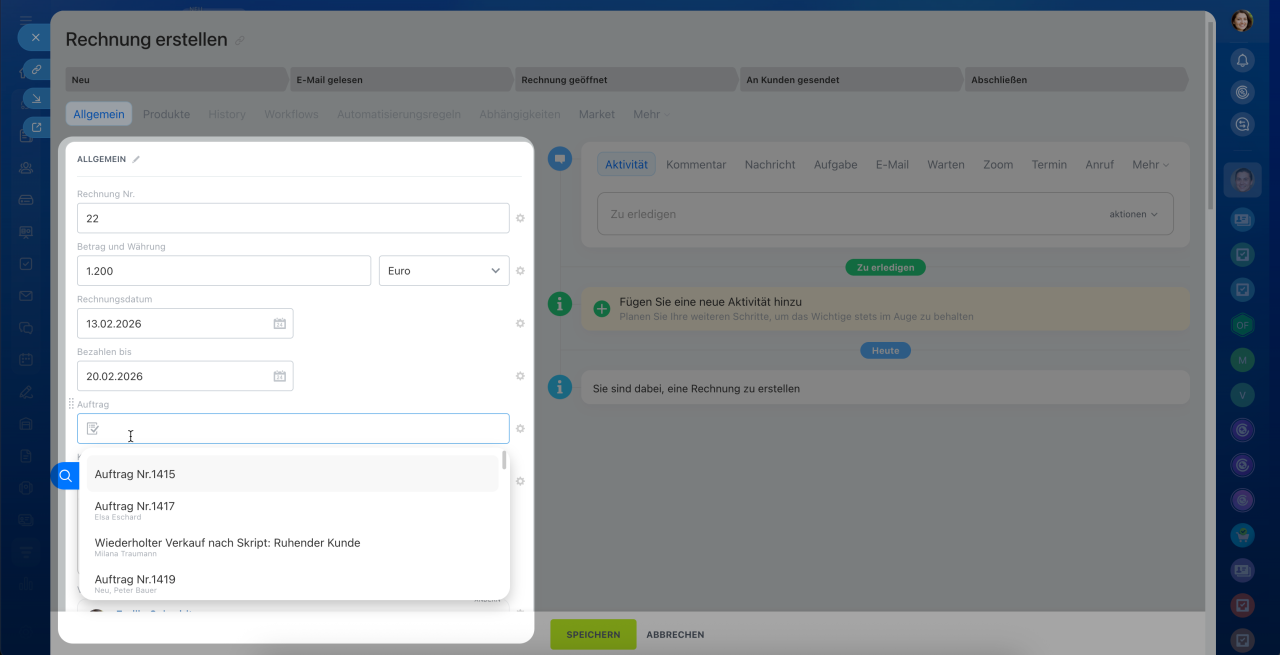Open calendar picker for Rechnungsdatum field
This screenshot has height=655, width=1280.
[x=280, y=324]
